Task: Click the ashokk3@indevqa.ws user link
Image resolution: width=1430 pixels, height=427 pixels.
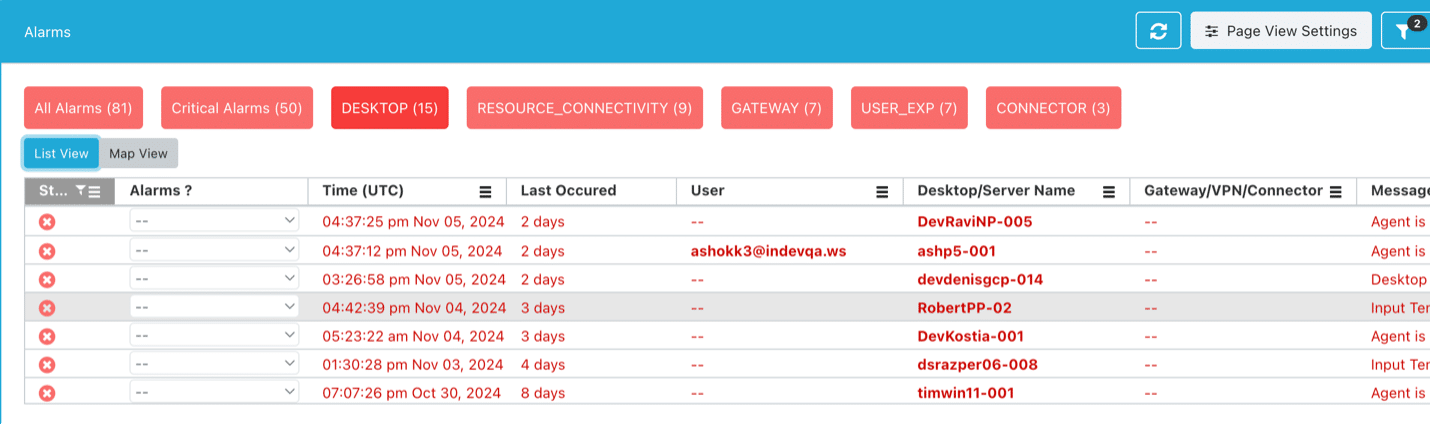Action: pyautogui.click(x=768, y=251)
